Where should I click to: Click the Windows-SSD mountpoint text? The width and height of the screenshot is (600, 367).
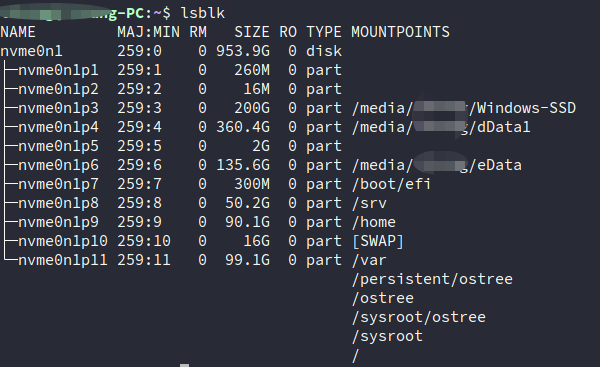[526, 108]
